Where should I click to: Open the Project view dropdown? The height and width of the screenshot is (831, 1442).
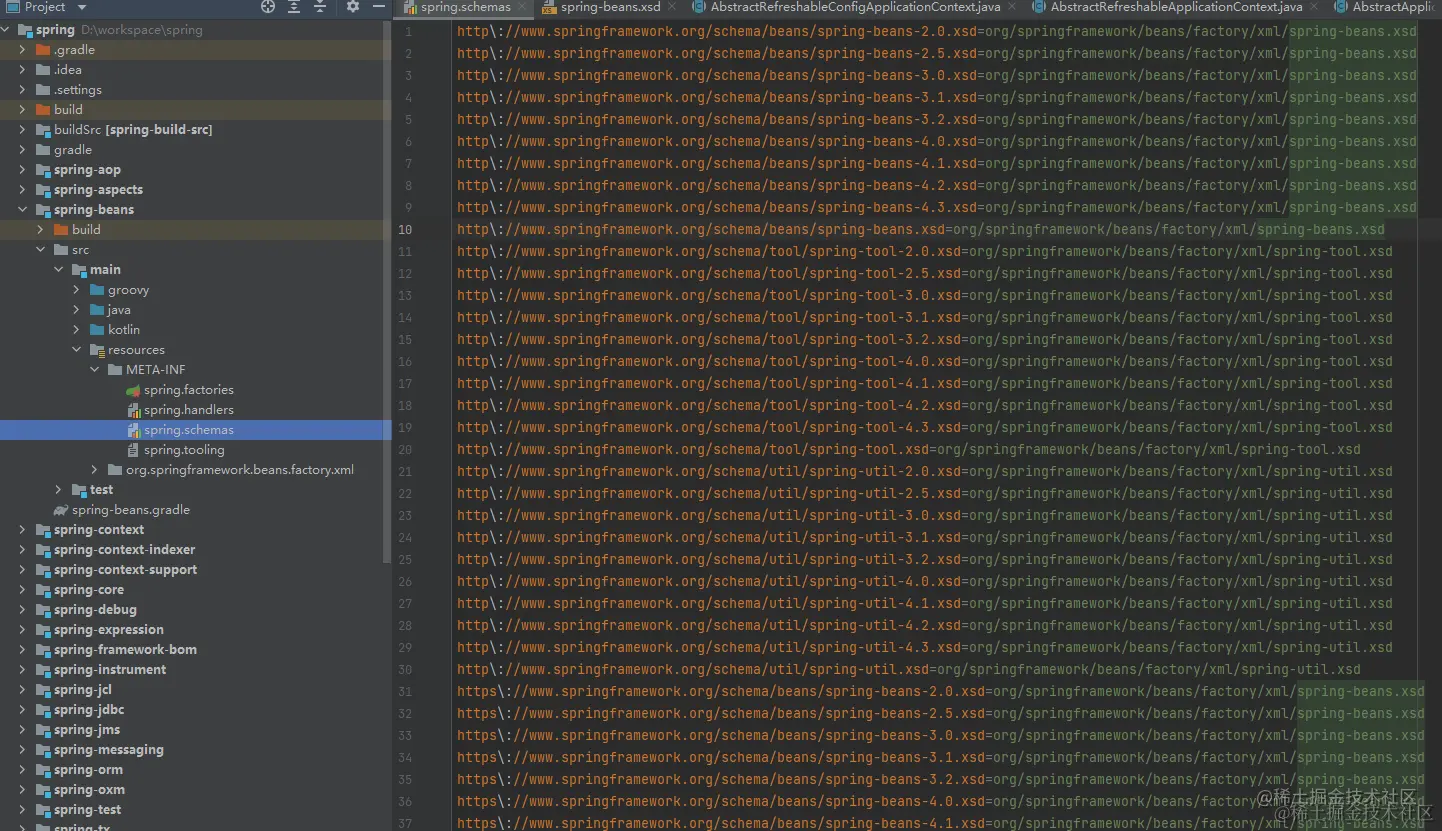pyautogui.click(x=82, y=7)
